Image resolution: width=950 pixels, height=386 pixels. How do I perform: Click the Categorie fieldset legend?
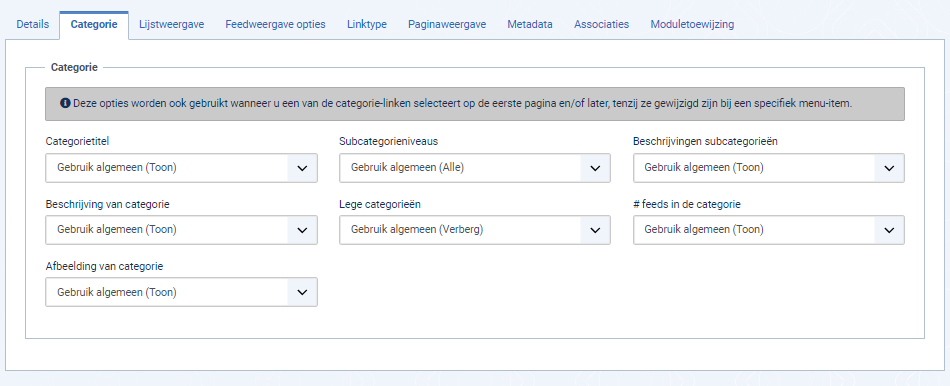coord(75,68)
